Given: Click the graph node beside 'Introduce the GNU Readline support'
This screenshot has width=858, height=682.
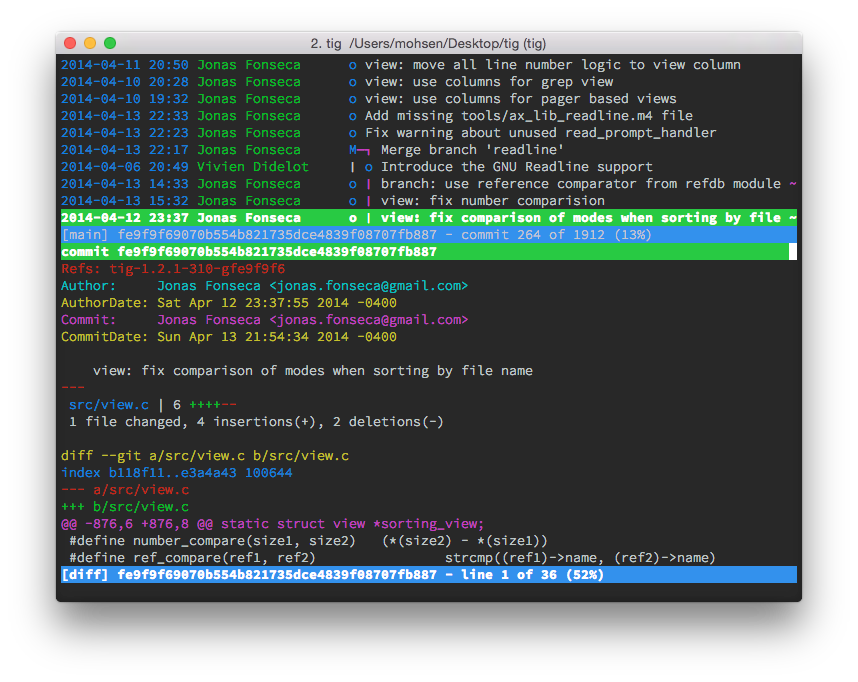Looking at the screenshot, I should [369, 167].
